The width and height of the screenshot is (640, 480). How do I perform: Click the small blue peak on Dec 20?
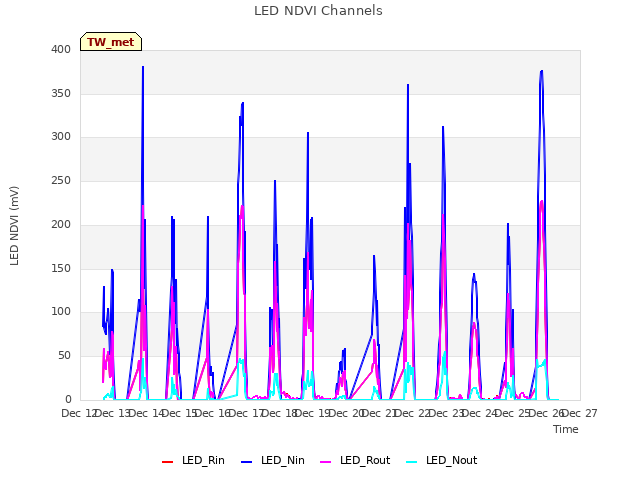345,349
